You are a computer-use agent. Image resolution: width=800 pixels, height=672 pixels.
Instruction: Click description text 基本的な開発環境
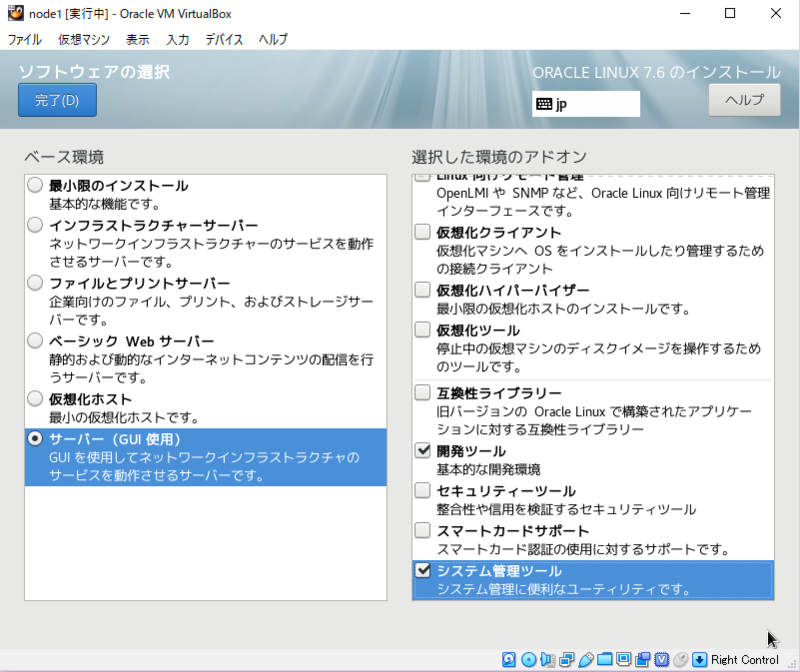pos(488,469)
